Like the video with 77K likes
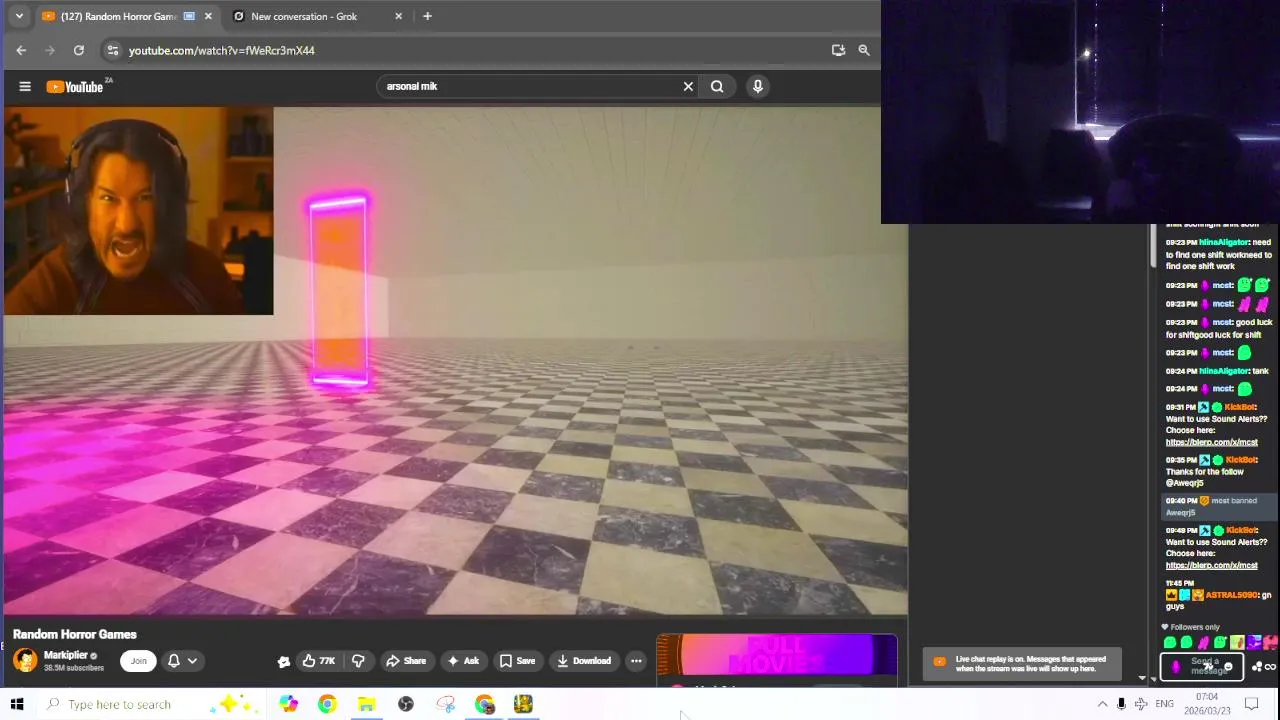 point(319,661)
